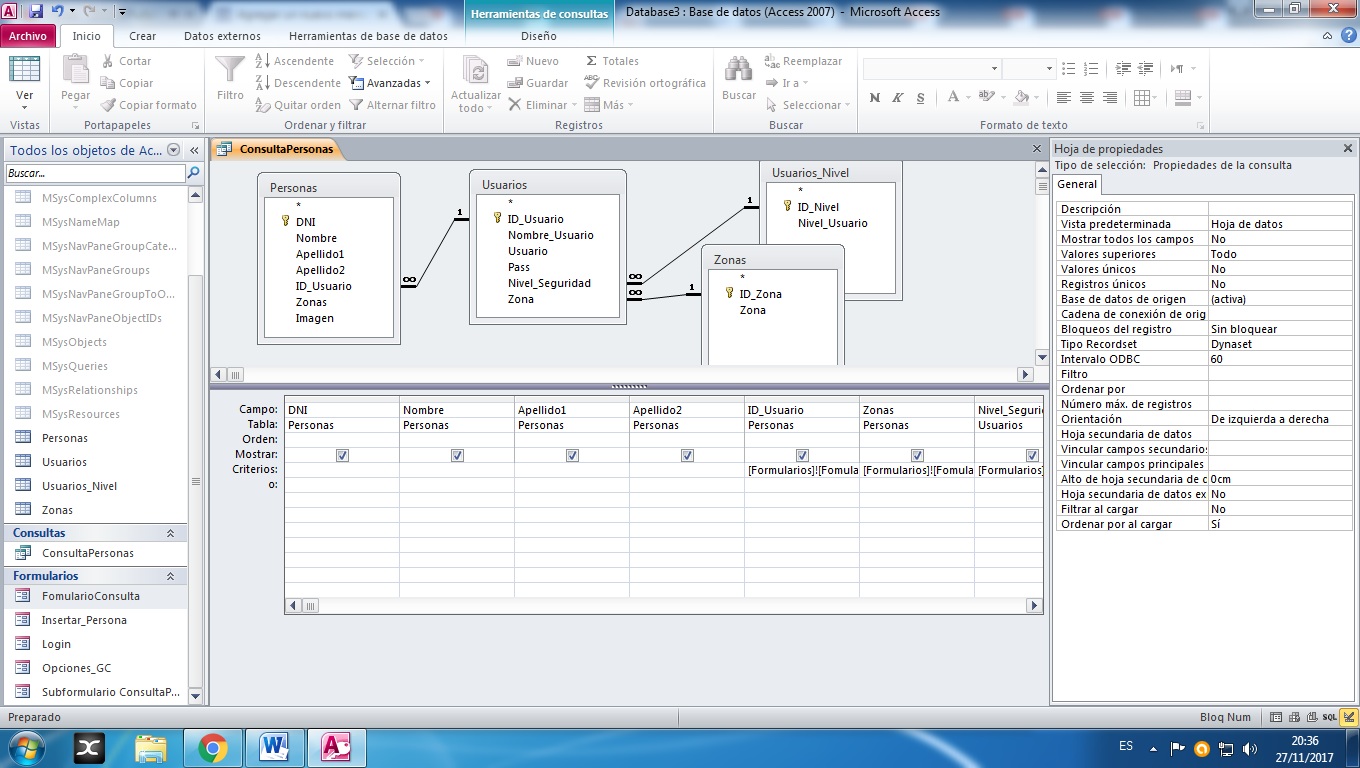Click Reemplazar command

(806, 61)
